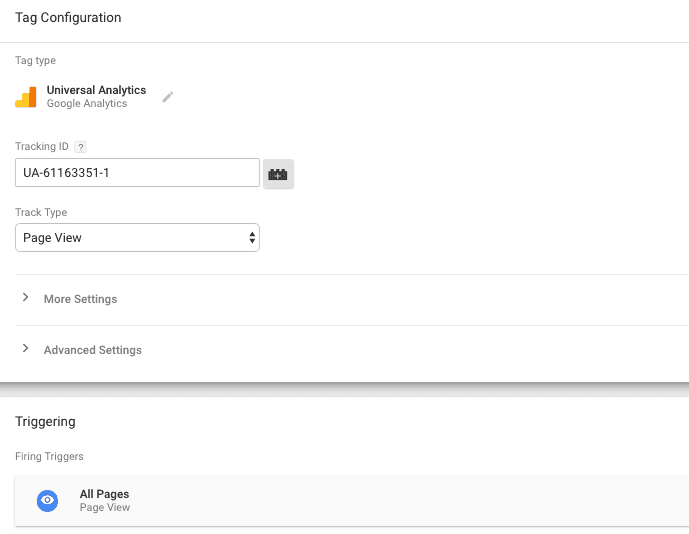The width and height of the screenshot is (689, 534).
Task: Click the Tag type label
Action: [x=35, y=60]
